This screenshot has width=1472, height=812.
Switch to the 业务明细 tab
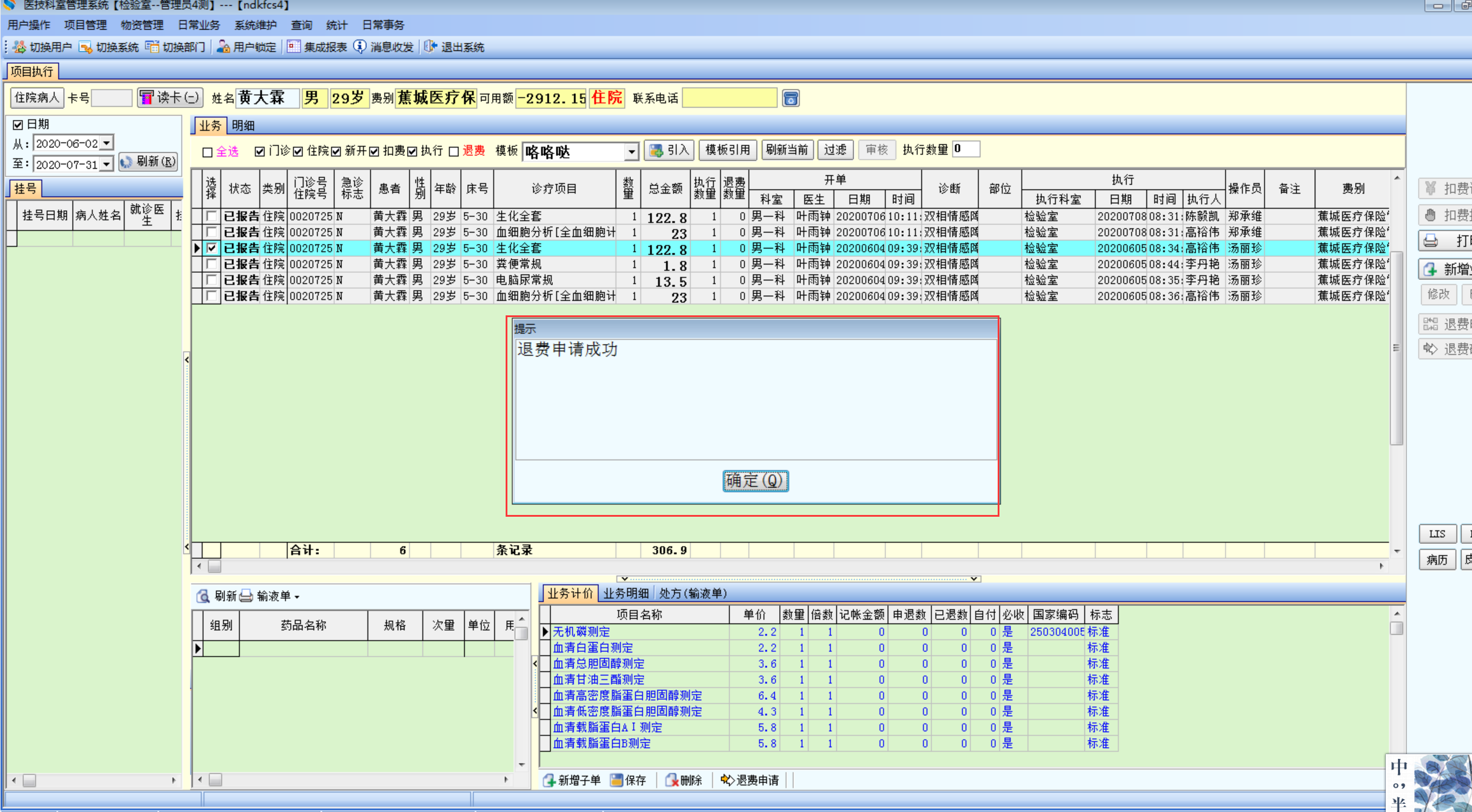(626, 593)
